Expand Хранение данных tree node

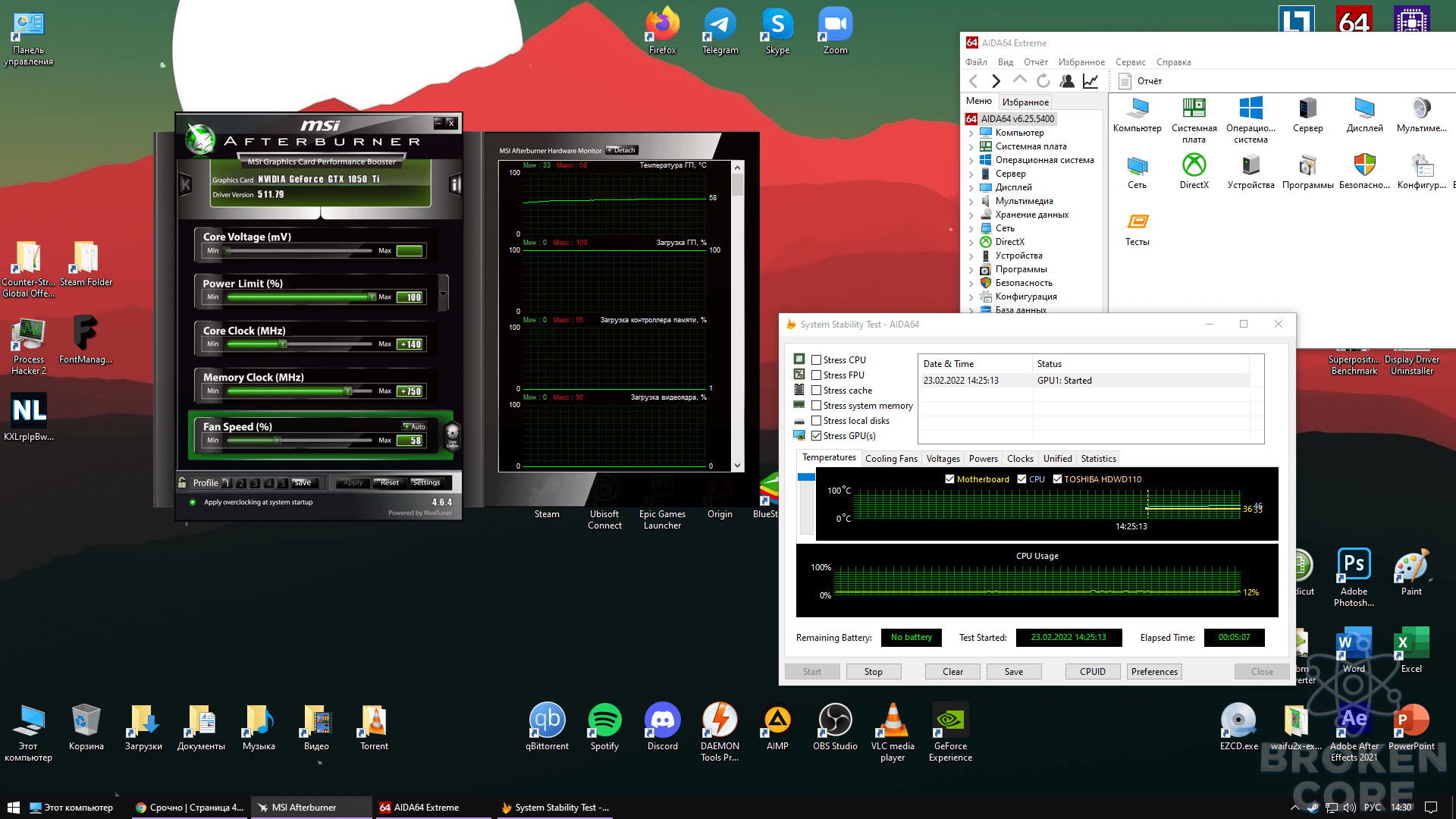click(x=971, y=215)
